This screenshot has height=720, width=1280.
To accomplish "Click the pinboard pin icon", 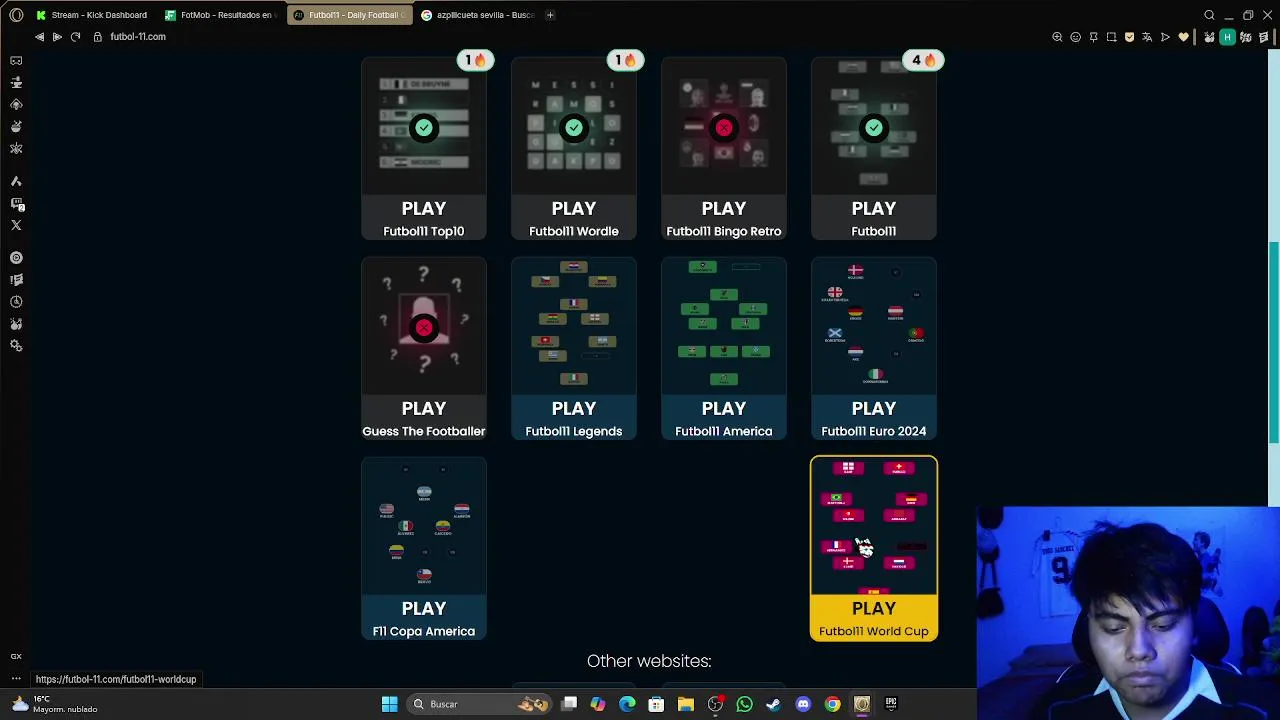I will (x=1093, y=37).
